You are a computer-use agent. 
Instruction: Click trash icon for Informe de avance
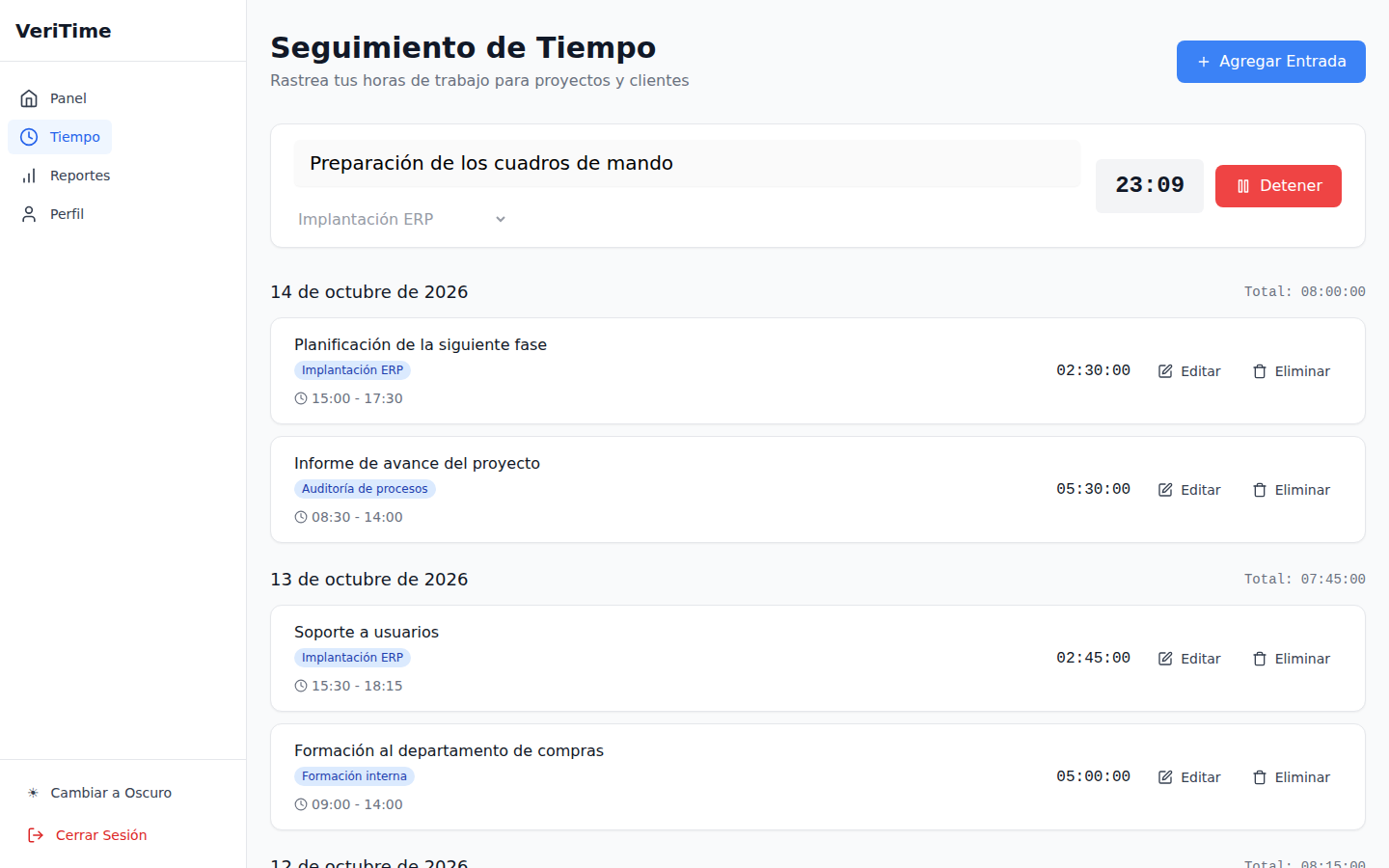[x=1260, y=490]
